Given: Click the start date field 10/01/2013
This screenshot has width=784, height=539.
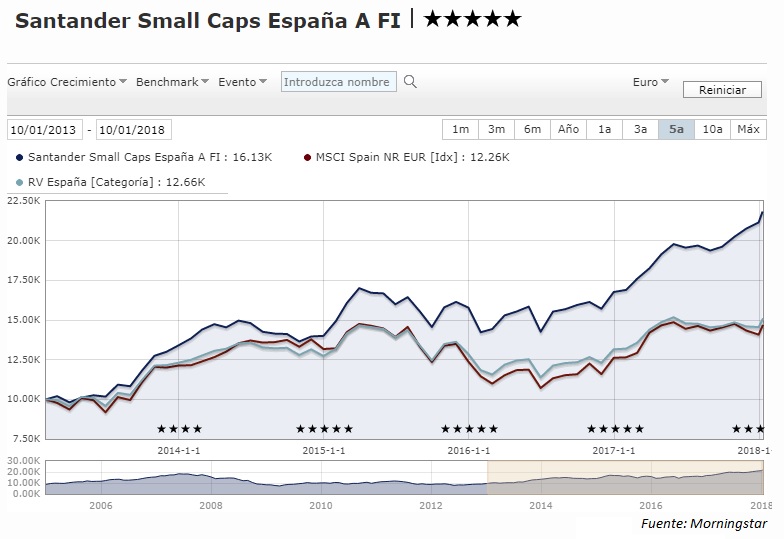Looking at the screenshot, I should [x=44, y=130].
